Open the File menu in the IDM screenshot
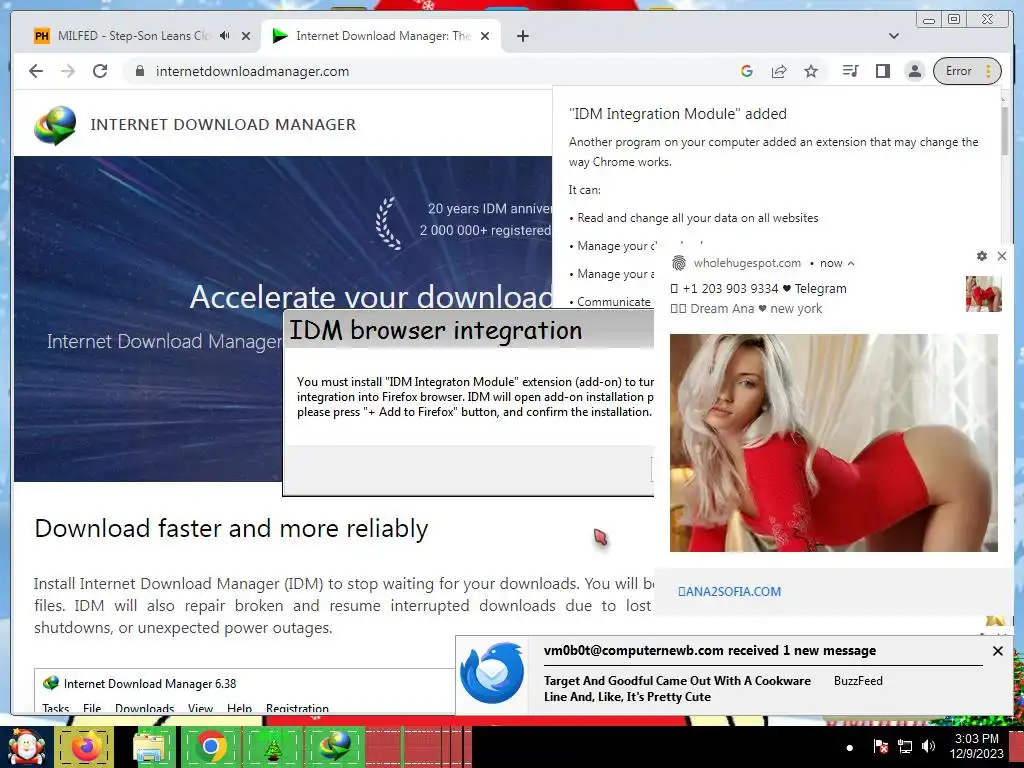 coord(92,708)
